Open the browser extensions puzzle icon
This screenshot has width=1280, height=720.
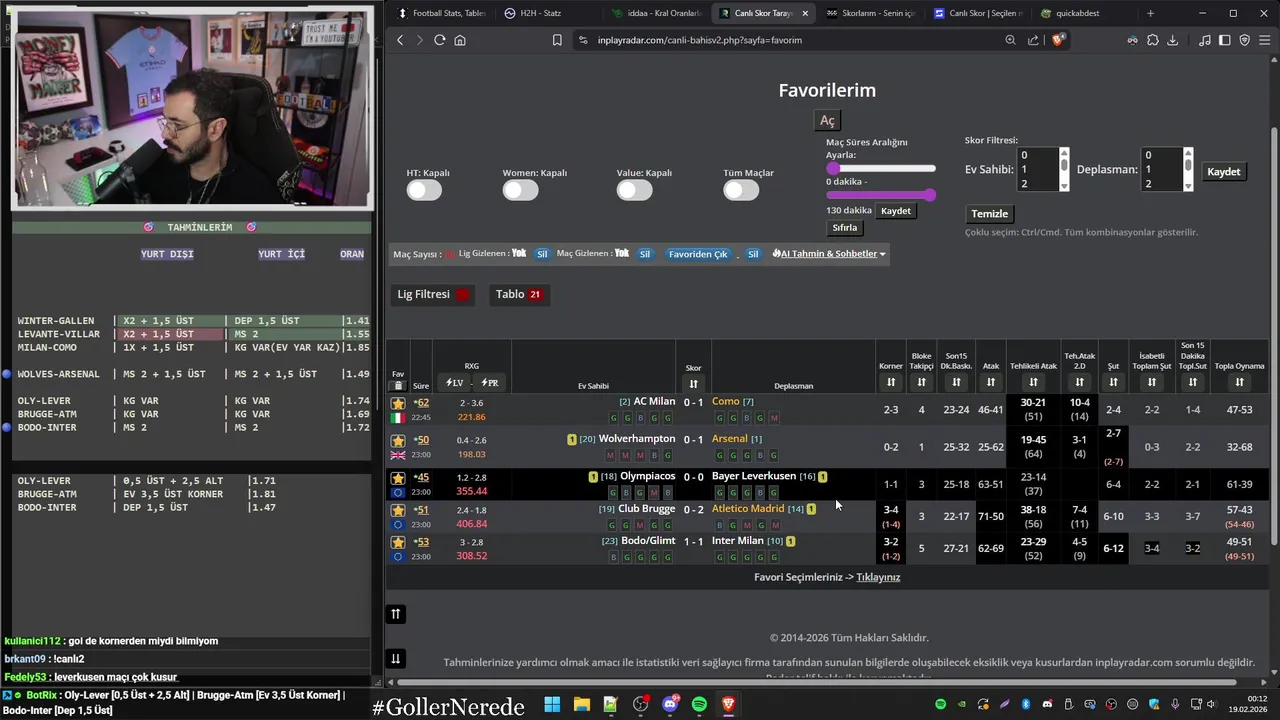[1153, 40]
